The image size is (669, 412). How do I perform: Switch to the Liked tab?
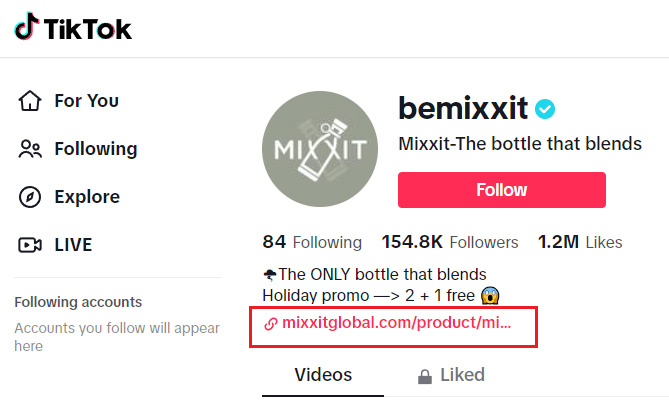[x=462, y=375]
